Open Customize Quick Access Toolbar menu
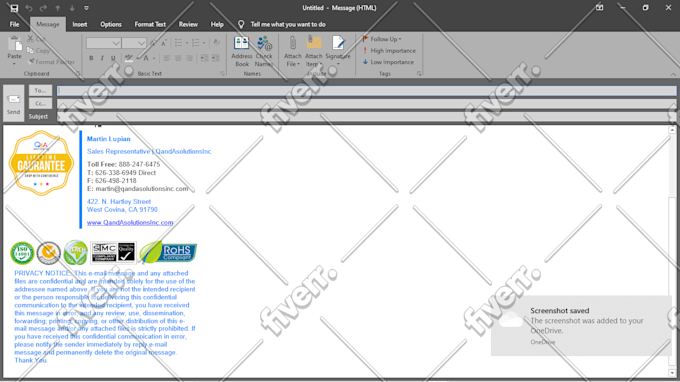Viewport: 680px width, 382px height. point(86,8)
